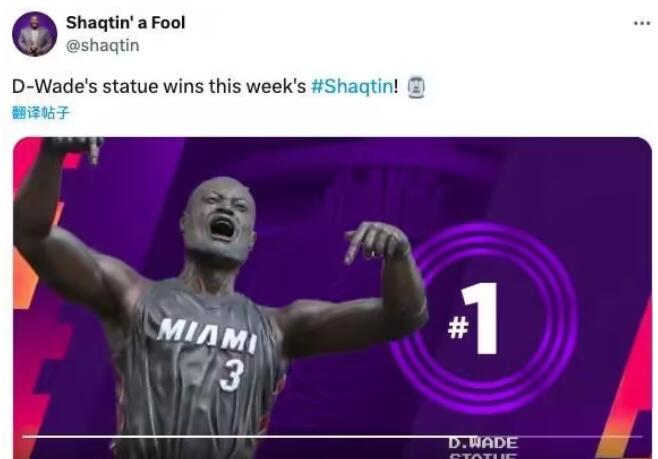Click the number 3 on the jersey

click(231, 376)
